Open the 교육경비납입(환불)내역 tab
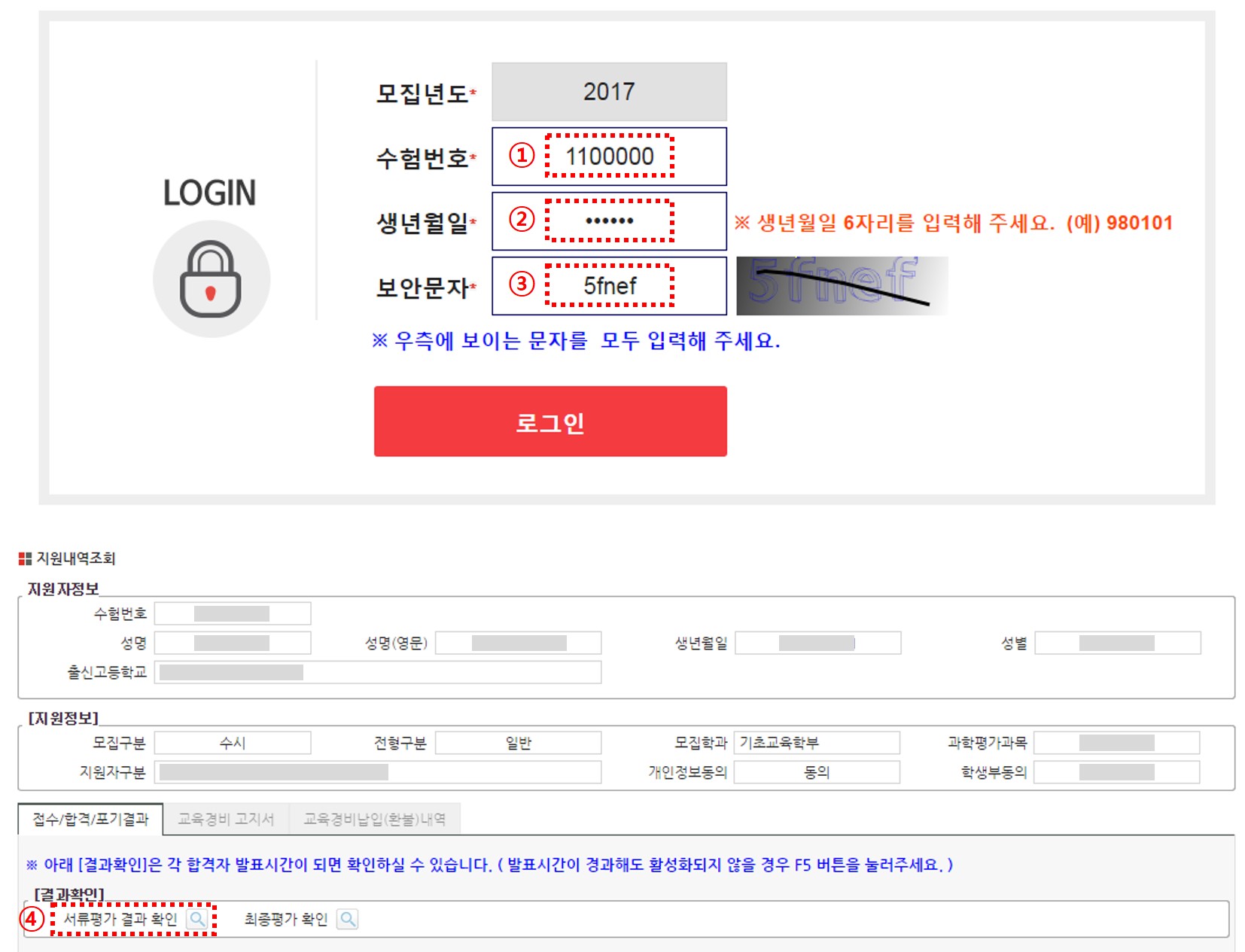This screenshot has height=952, width=1245. tap(374, 819)
